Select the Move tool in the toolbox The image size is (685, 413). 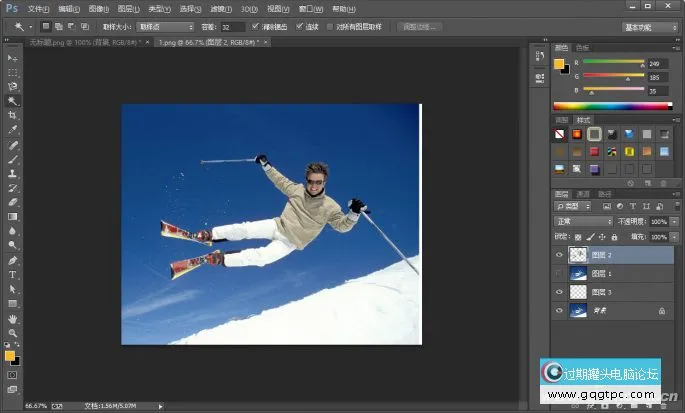click(x=13, y=59)
